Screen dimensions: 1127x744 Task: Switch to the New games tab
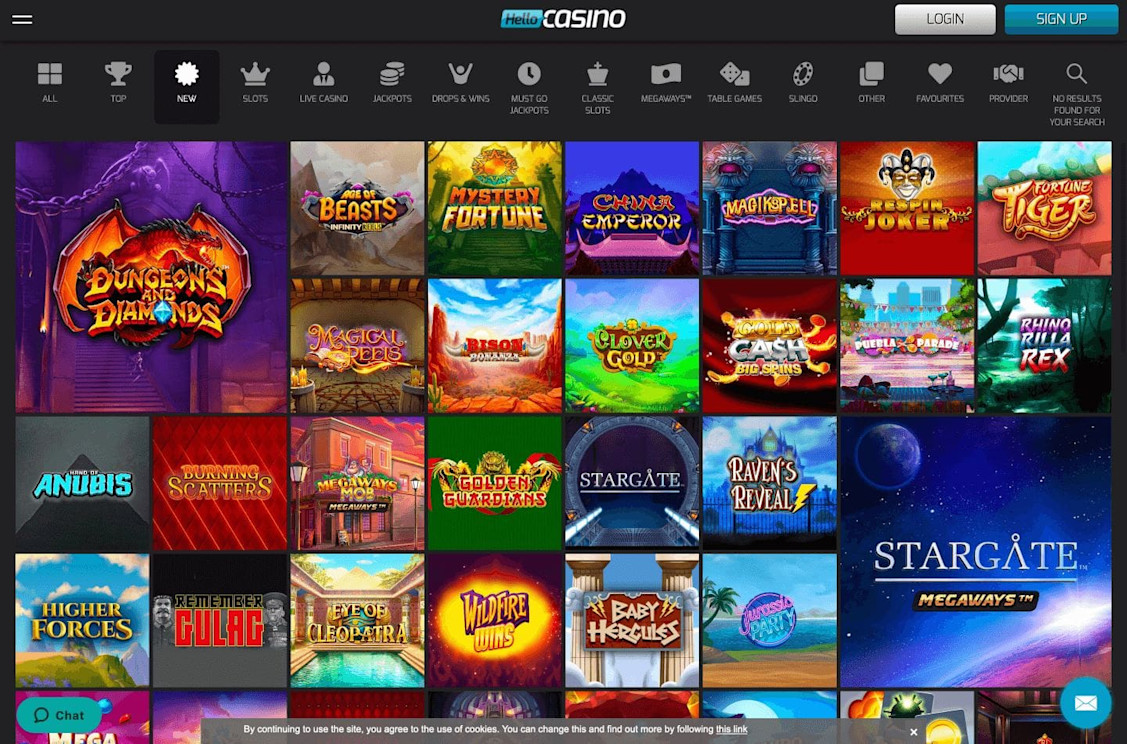tap(186, 86)
